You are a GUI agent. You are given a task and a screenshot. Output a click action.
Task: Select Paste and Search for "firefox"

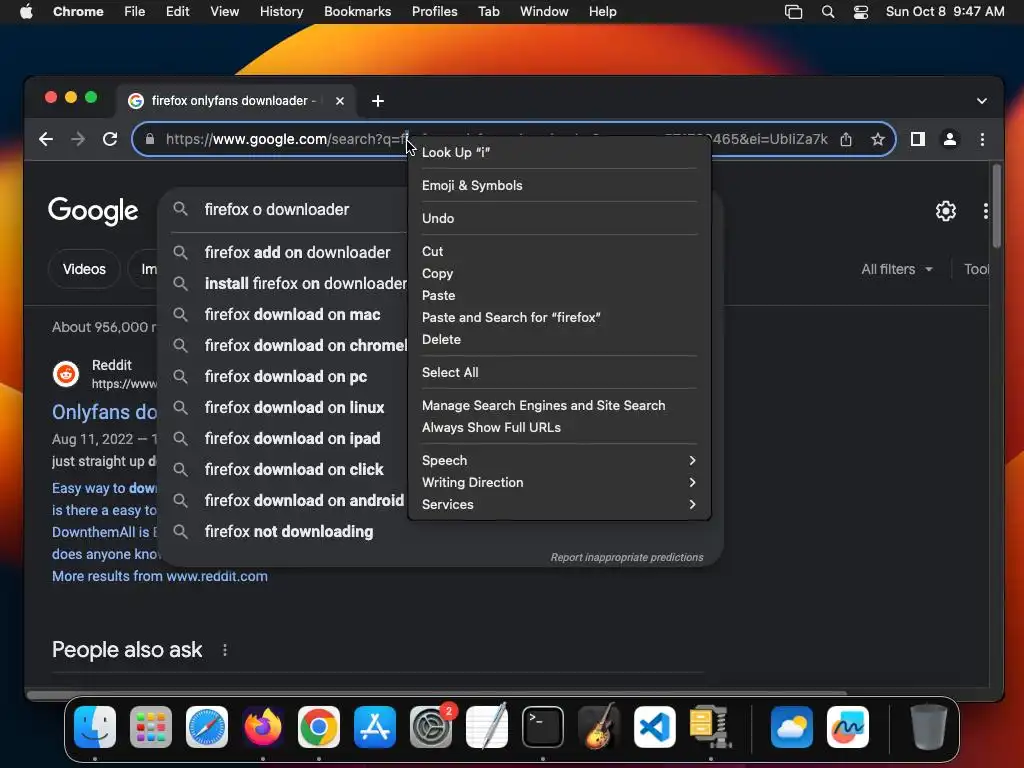[x=559, y=317]
